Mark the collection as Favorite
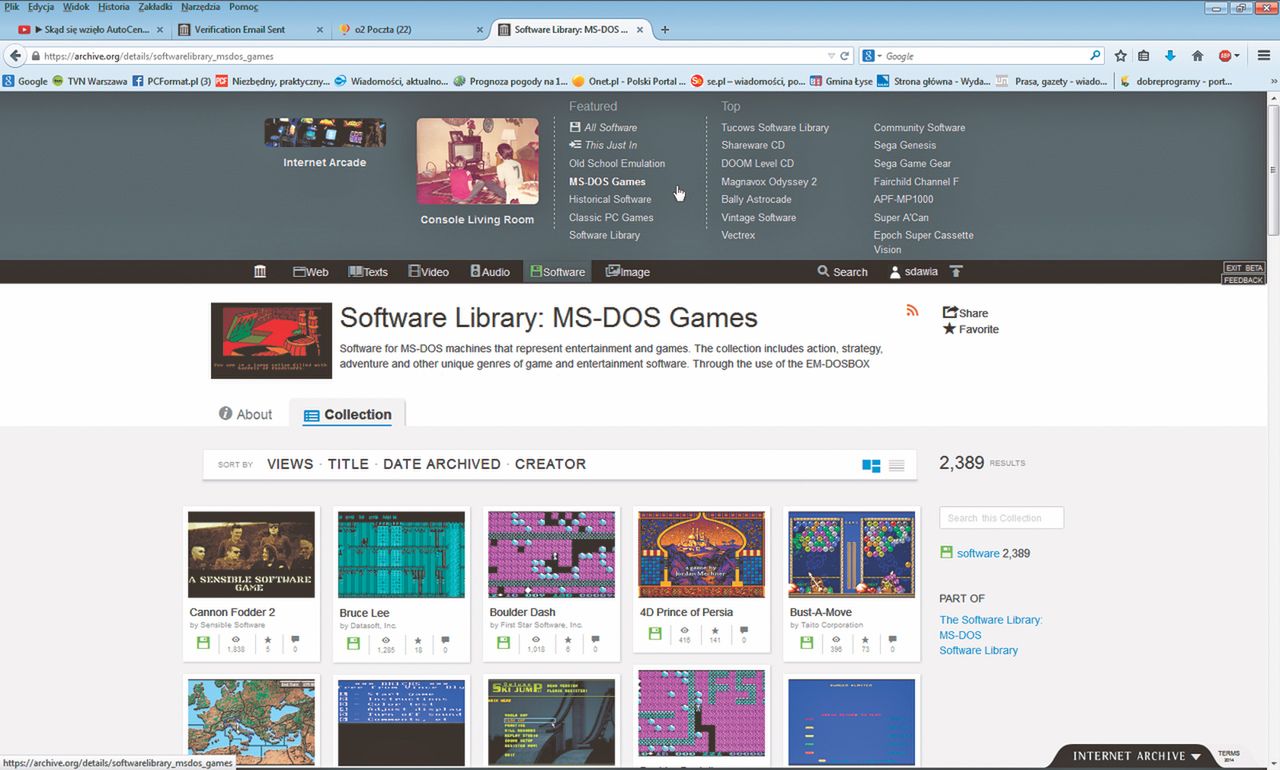This screenshot has width=1280, height=770. [970, 329]
